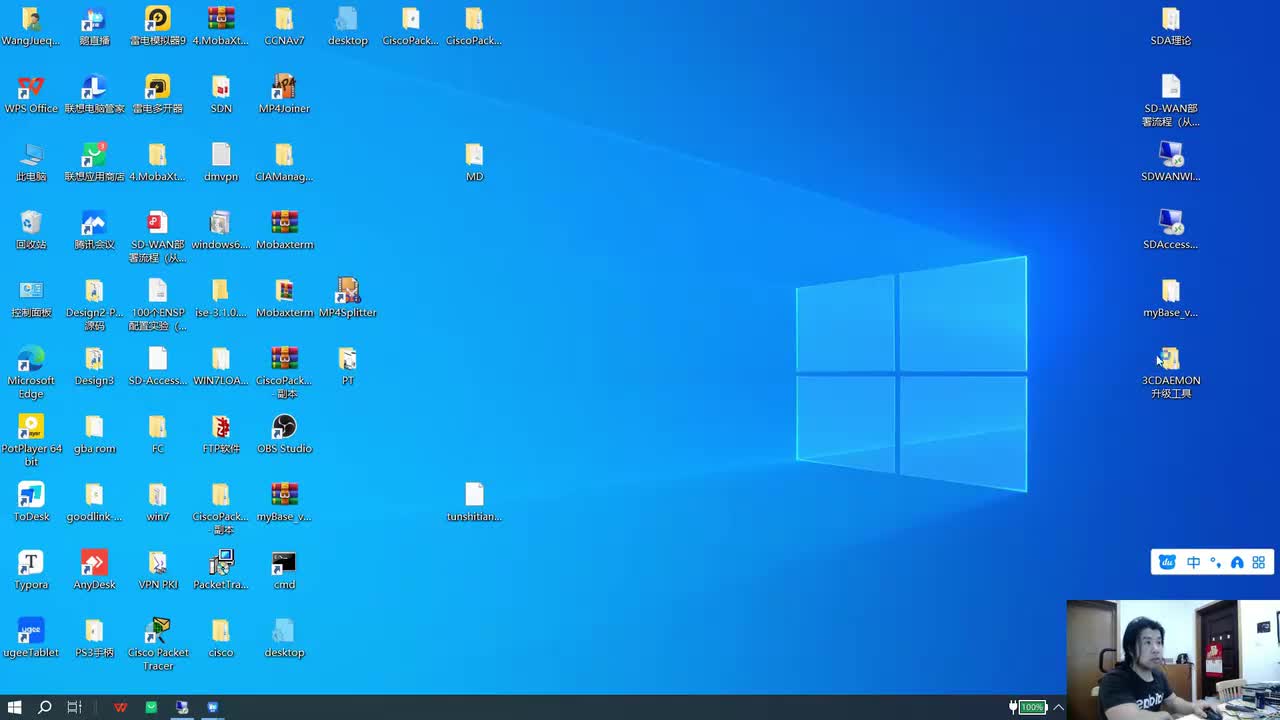Screen dimensions: 1280x720
Task: Open the IME toolbox grid icon
Action: coord(1259,563)
